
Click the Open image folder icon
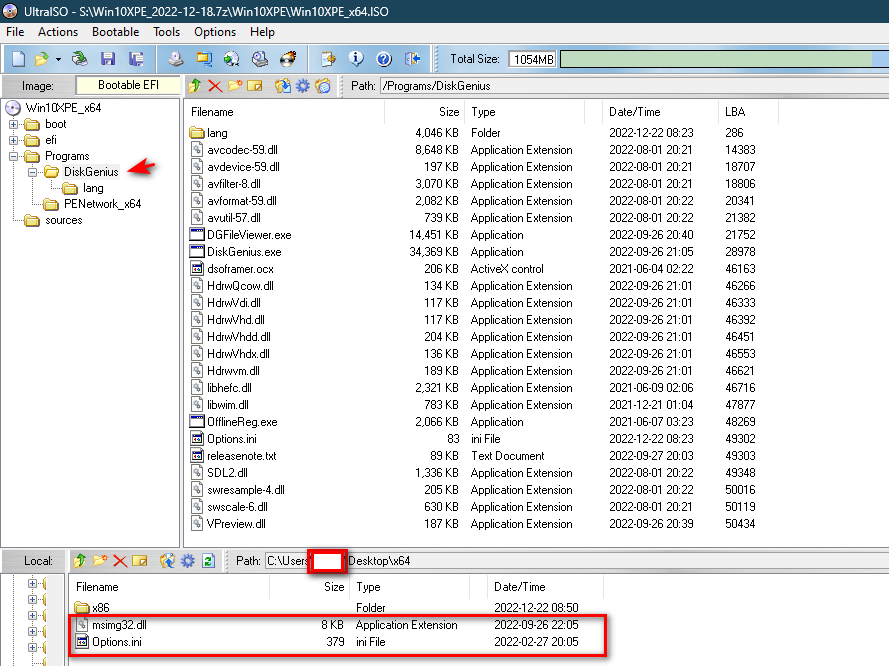[41, 58]
